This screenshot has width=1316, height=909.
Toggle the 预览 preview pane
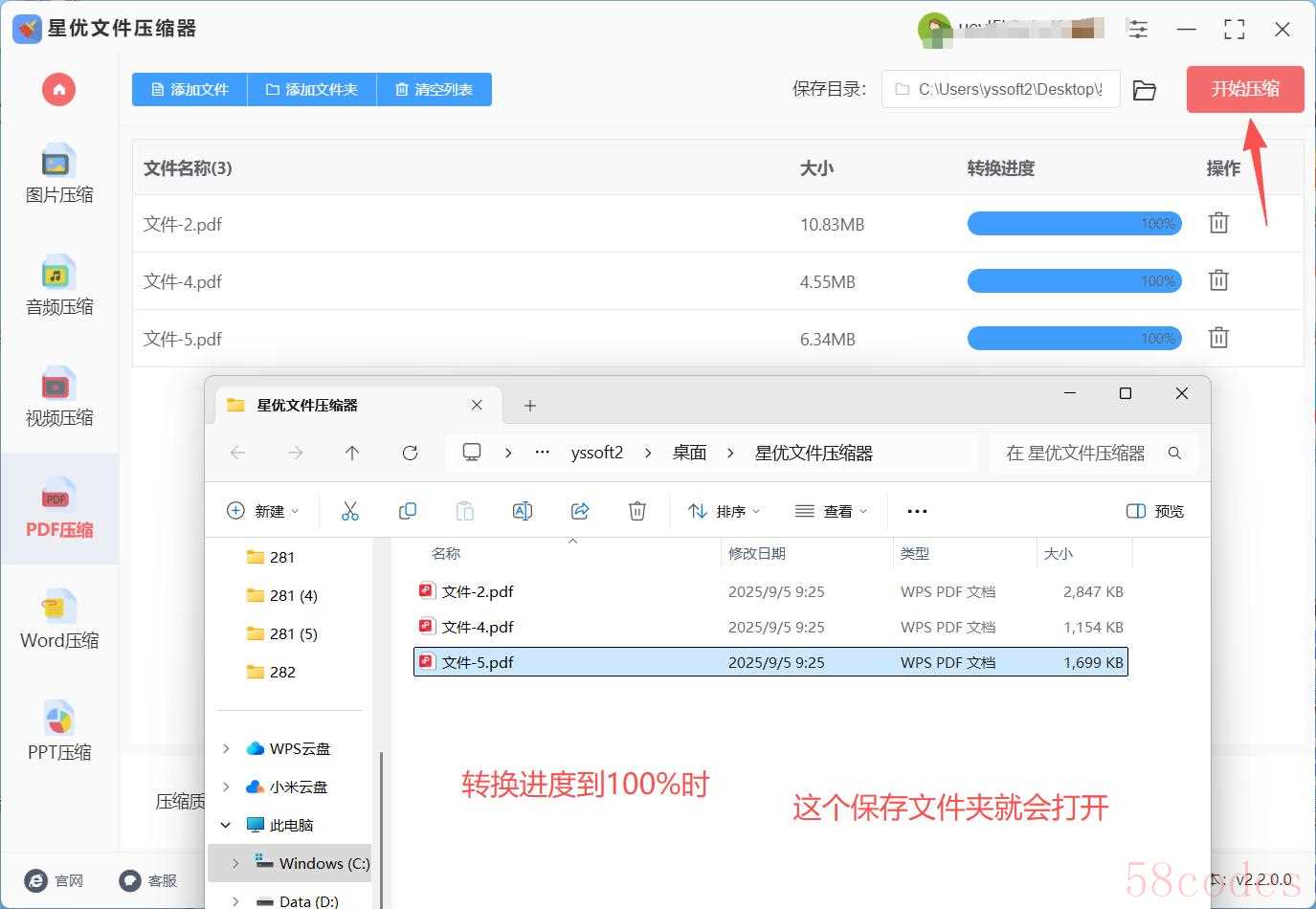pyautogui.click(x=1155, y=511)
